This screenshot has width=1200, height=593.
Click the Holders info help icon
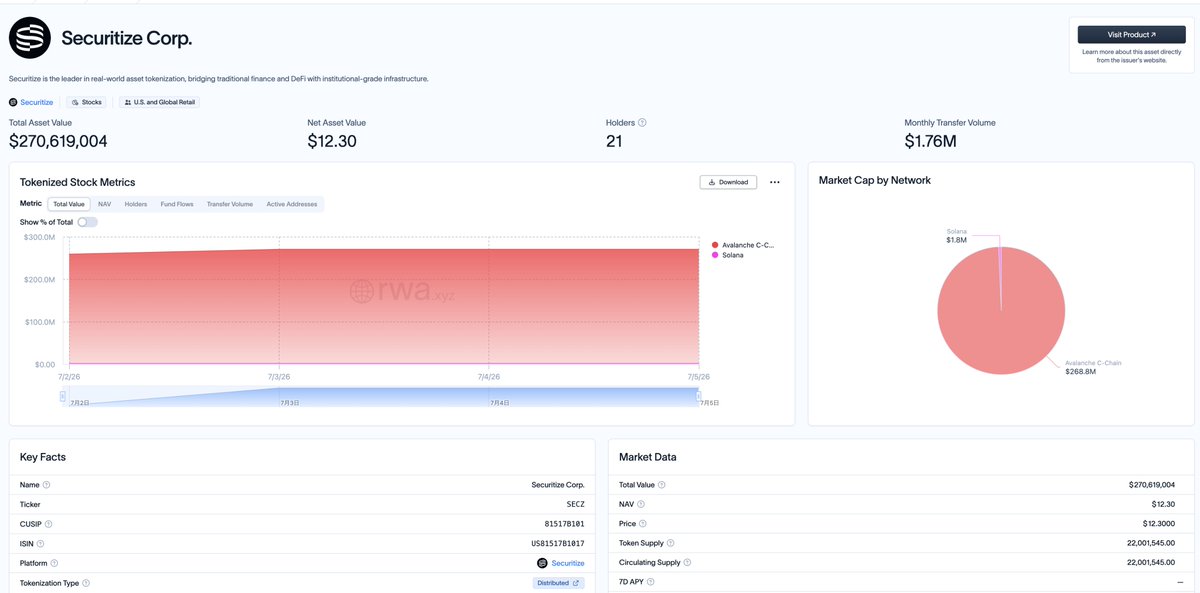point(642,123)
